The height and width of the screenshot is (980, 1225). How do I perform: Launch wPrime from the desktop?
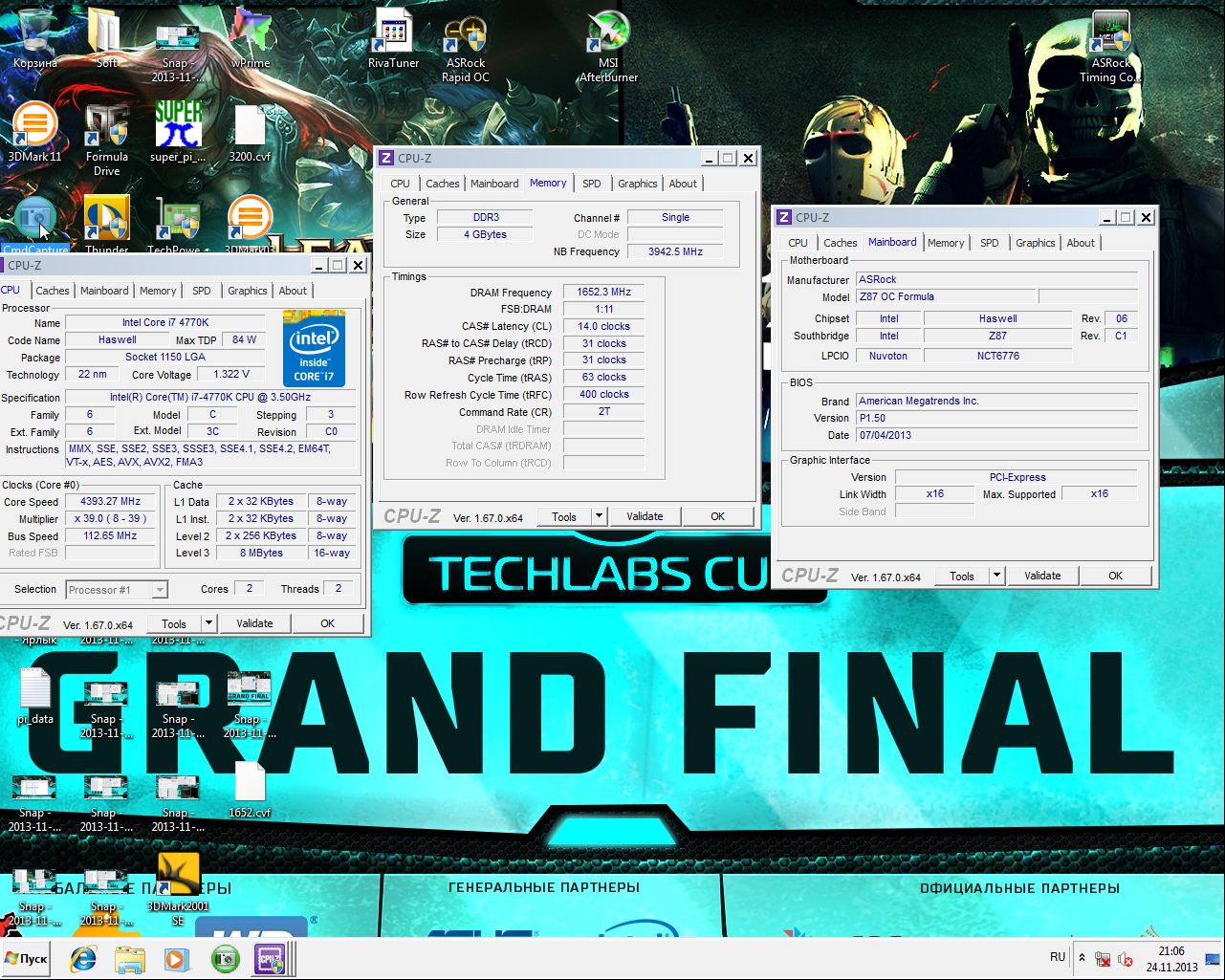250,38
